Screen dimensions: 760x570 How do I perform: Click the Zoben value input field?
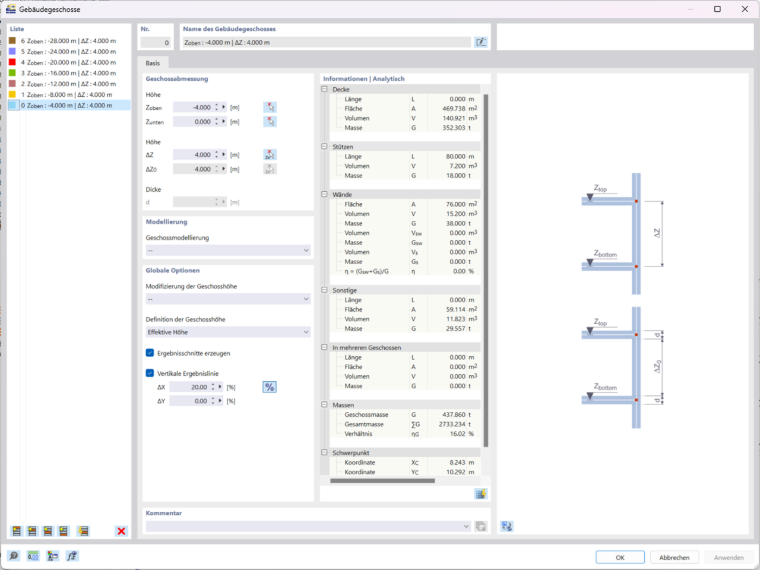(x=193, y=107)
